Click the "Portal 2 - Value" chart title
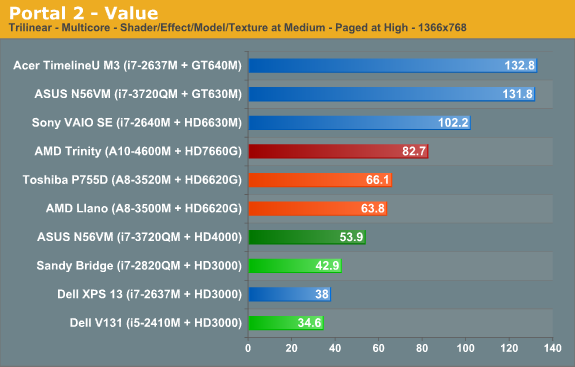575x367 pixels. pyautogui.click(x=84, y=13)
